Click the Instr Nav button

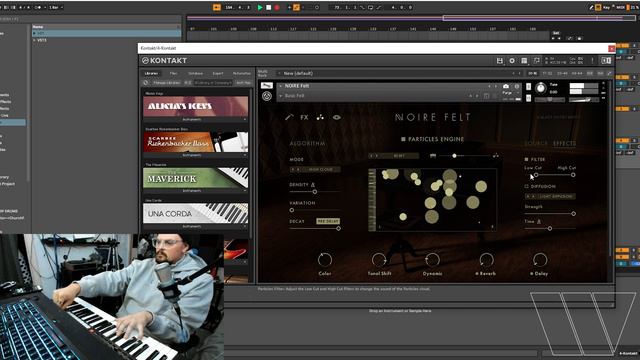tap(243, 83)
